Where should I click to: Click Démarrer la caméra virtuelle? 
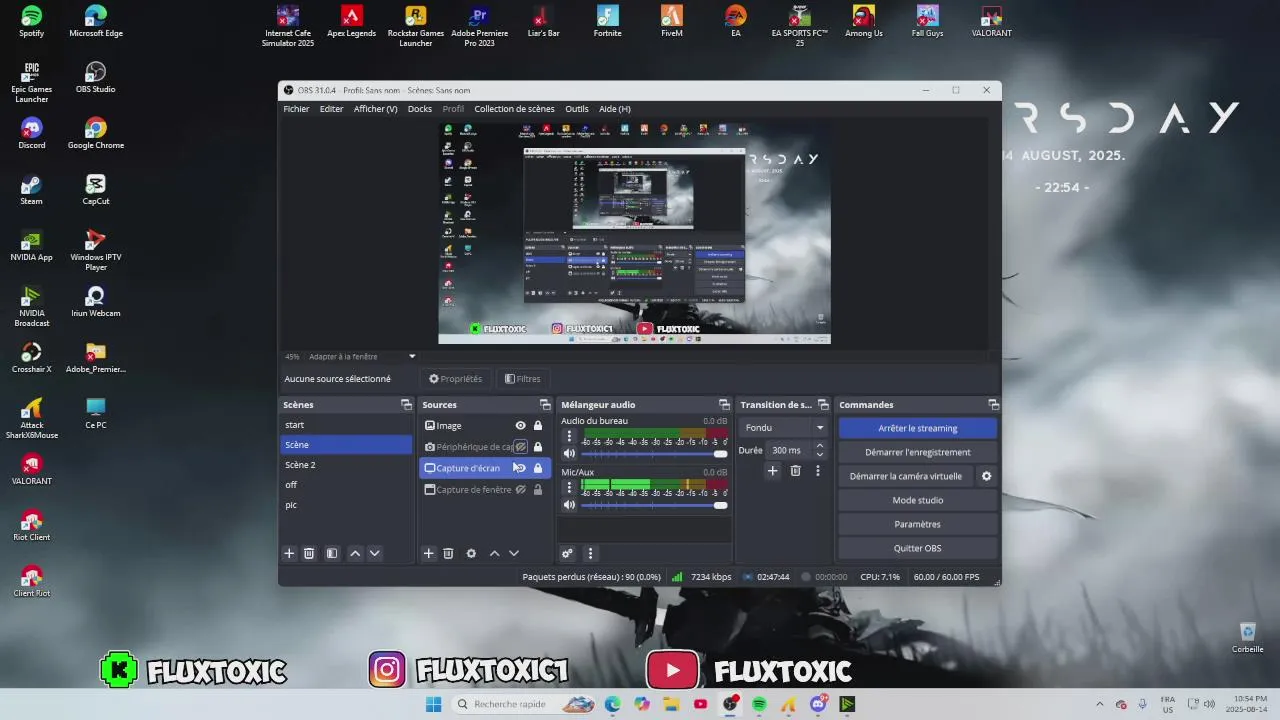[x=906, y=476]
